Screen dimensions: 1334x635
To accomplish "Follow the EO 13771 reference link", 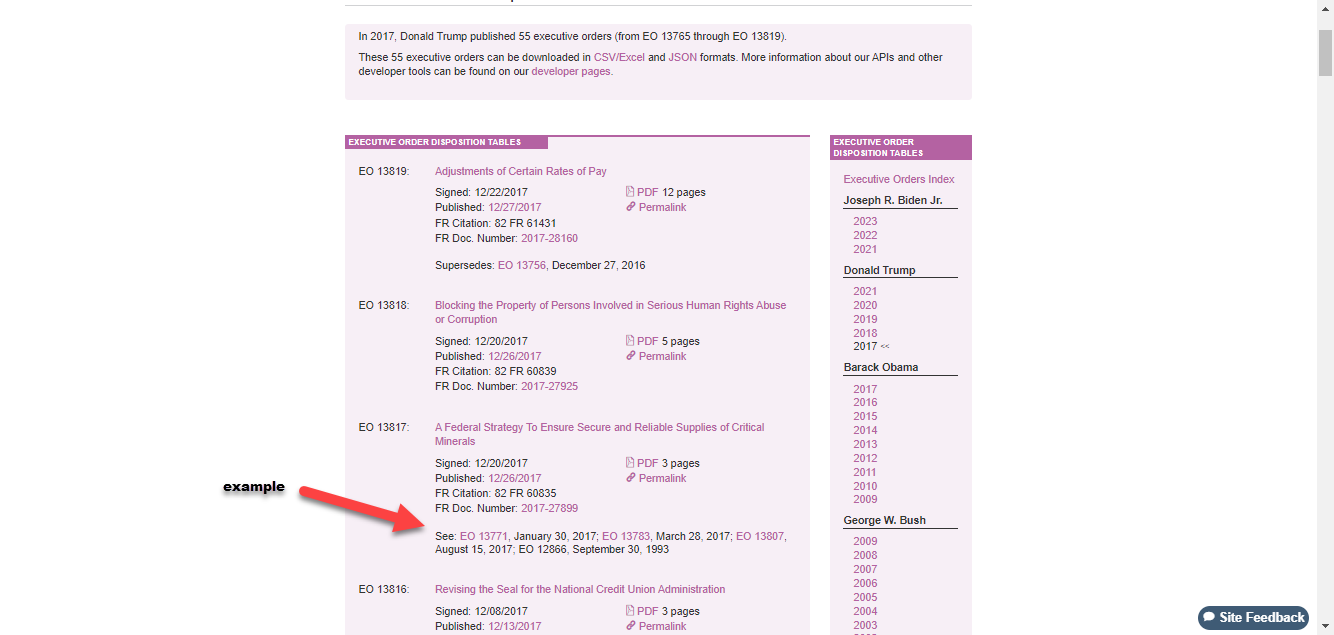I will [484, 536].
